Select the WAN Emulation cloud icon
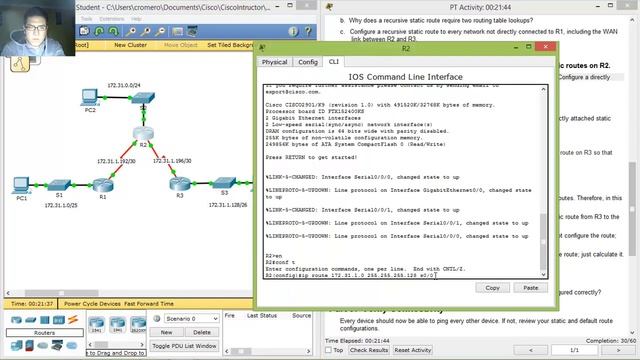The height and width of the screenshot is (360, 640). click(x=42, y=346)
